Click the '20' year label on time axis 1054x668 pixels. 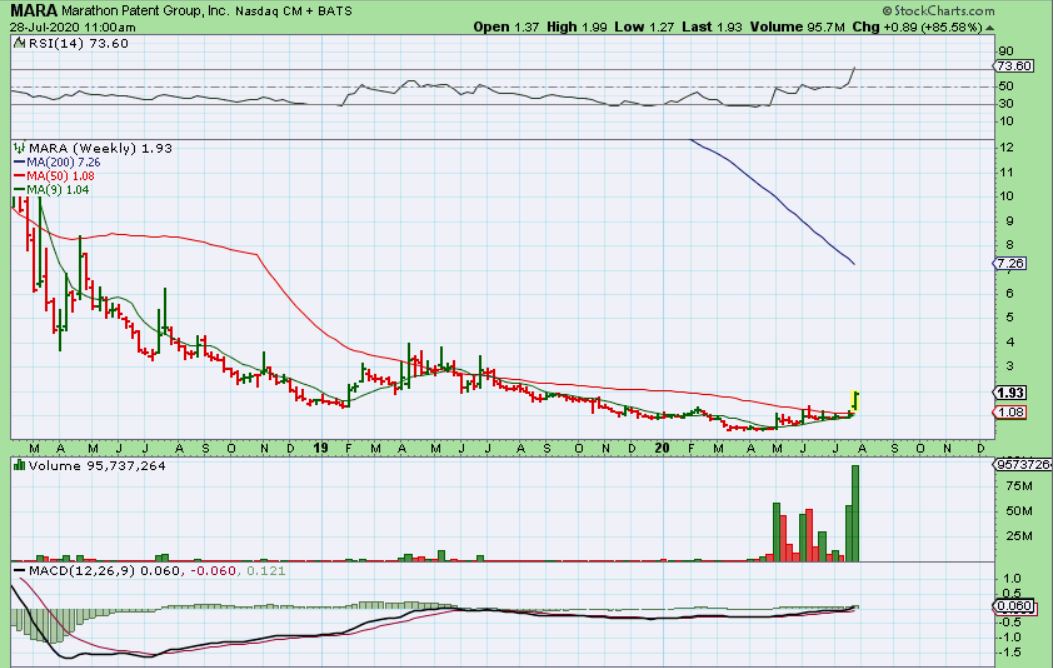click(x=661, y=448)
